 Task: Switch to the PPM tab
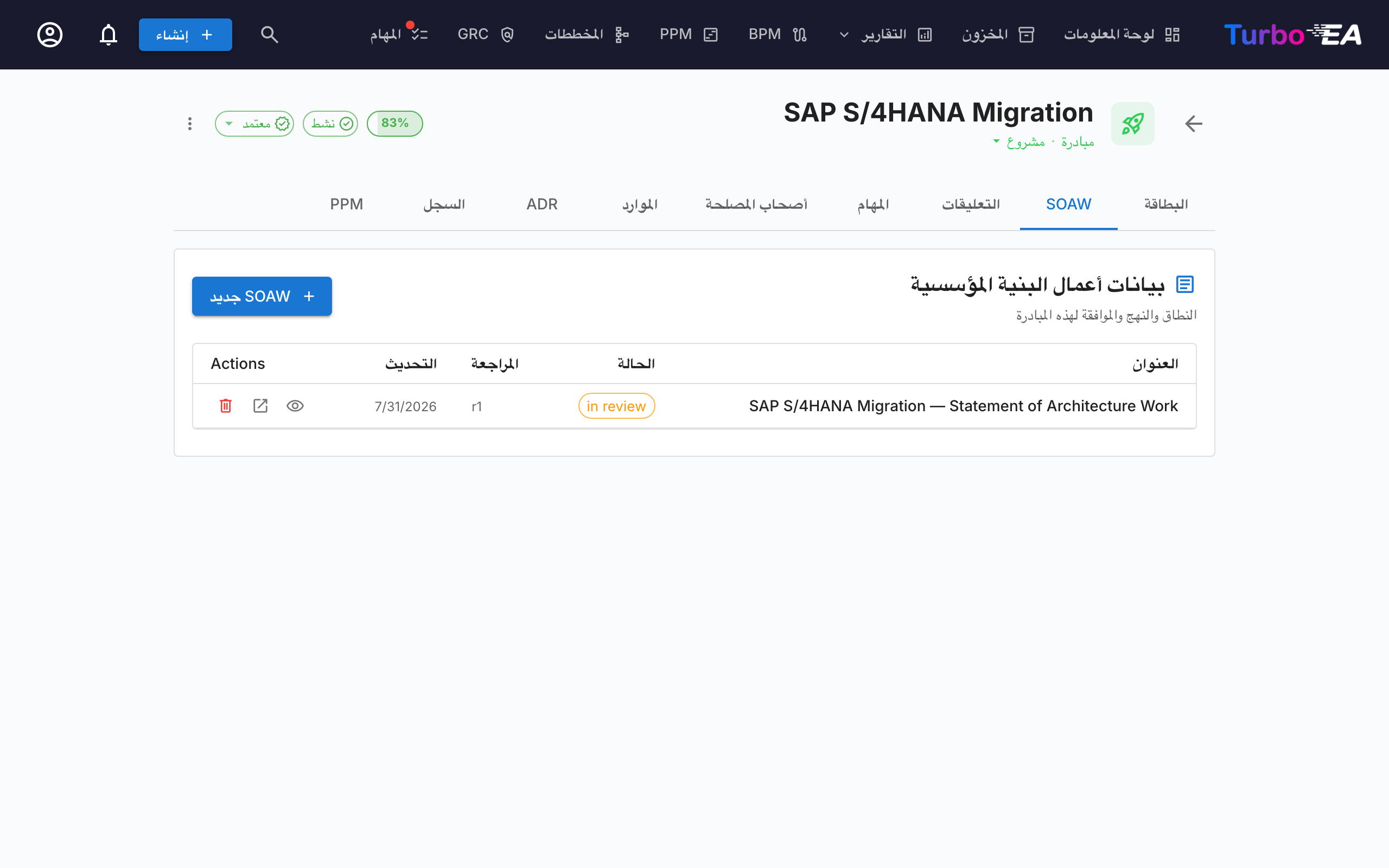click(x=347, y=205)
